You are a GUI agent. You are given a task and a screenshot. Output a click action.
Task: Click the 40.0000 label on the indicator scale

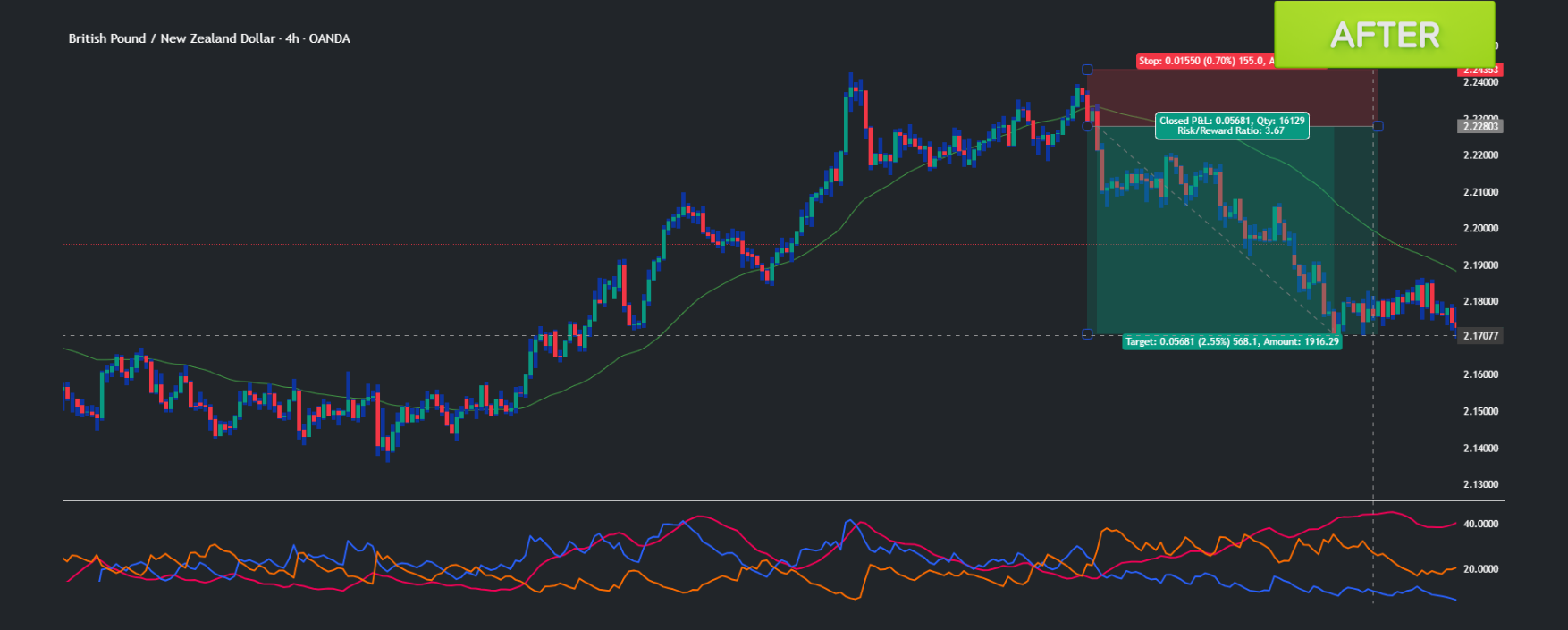1480,524
